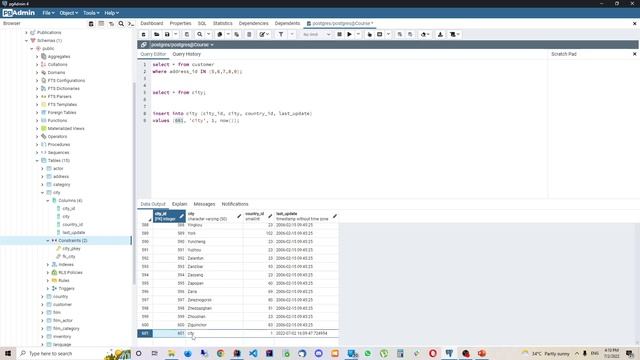Click the Save File floppy icon
This screenshot has width=640, height=360.
point(167,35)
